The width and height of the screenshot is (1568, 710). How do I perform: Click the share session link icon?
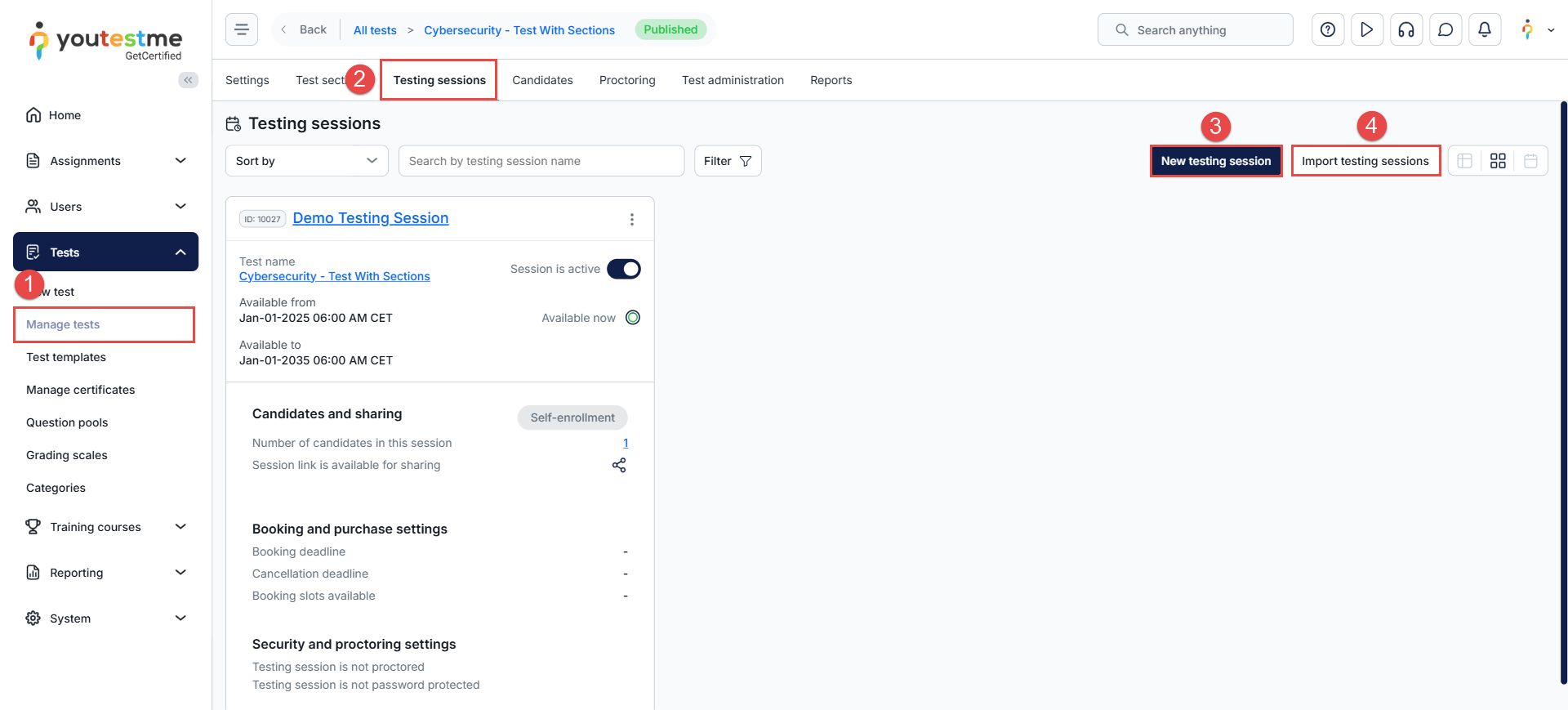[x=619, y=465]
